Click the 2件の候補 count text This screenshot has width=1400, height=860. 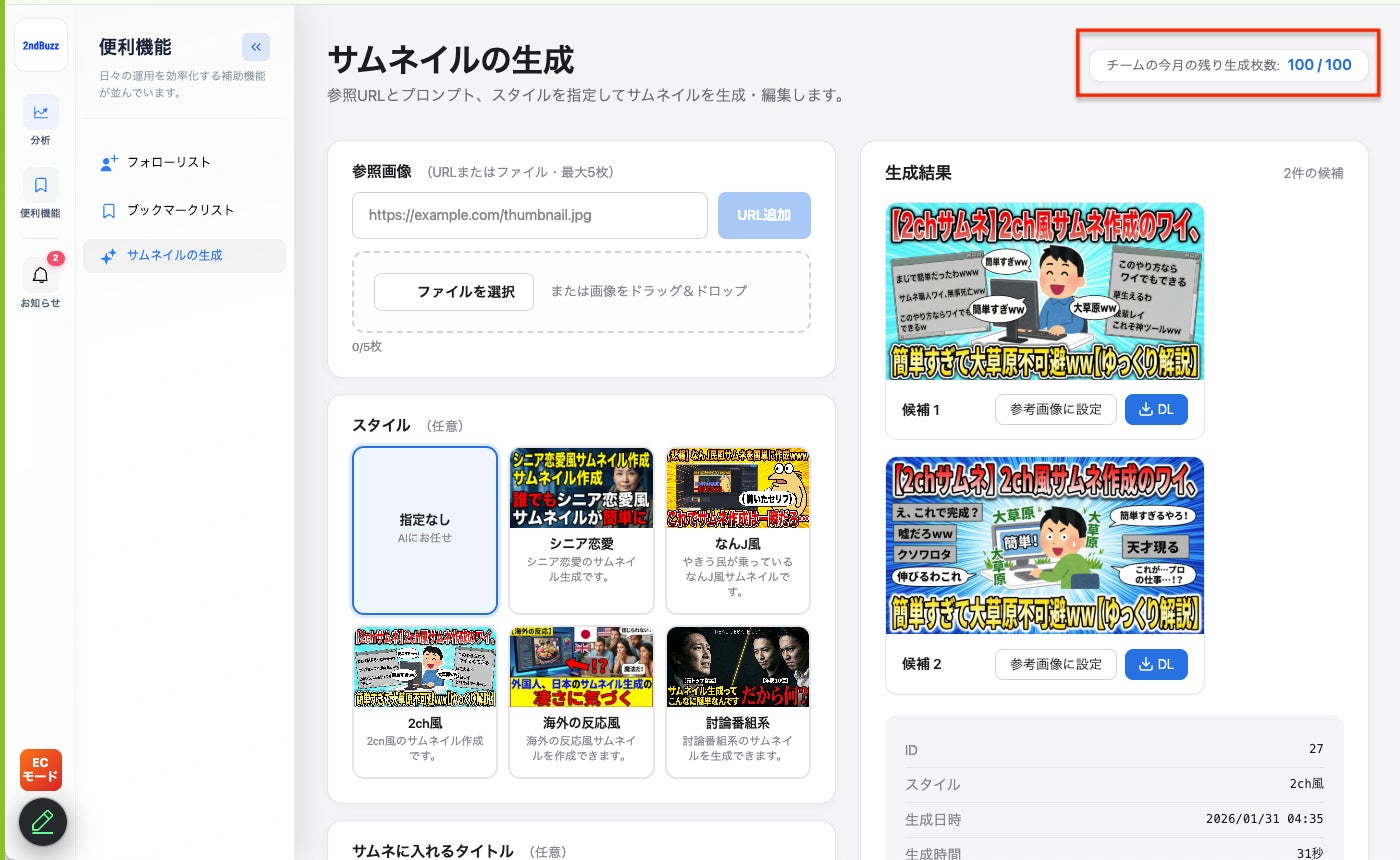pos(1313,173)
